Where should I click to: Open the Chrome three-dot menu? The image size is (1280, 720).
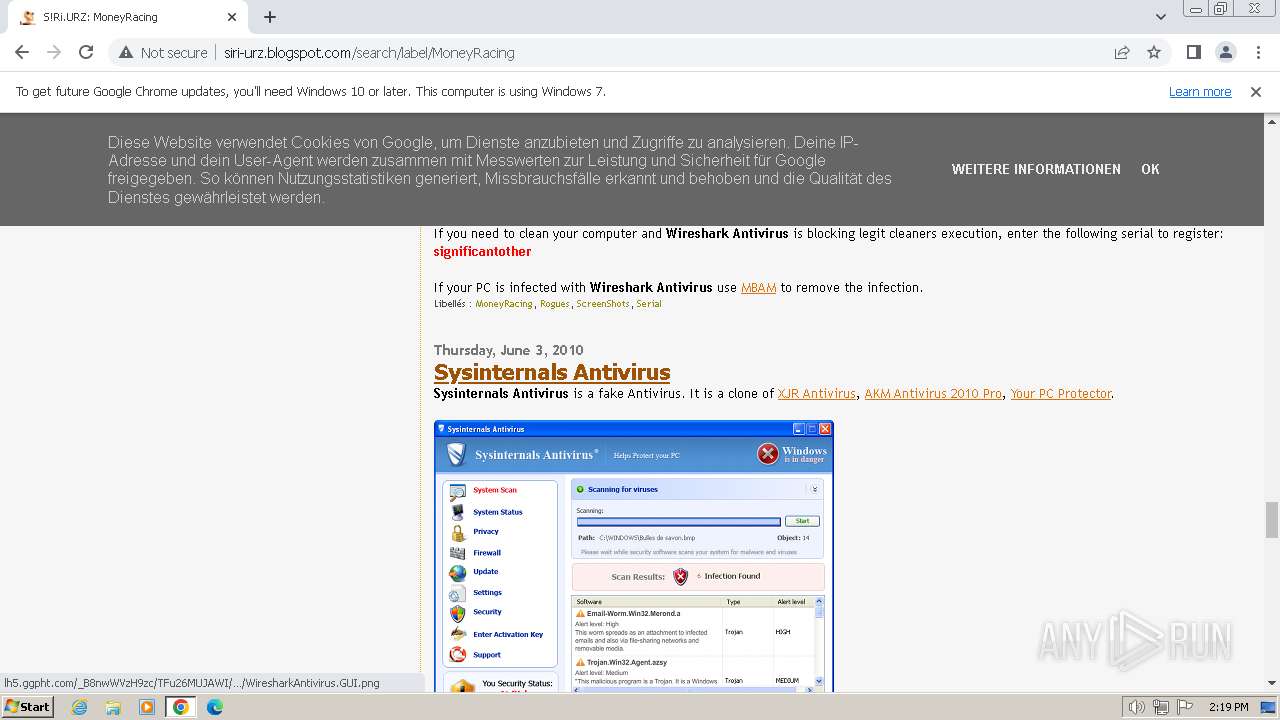pos(1256,52)
